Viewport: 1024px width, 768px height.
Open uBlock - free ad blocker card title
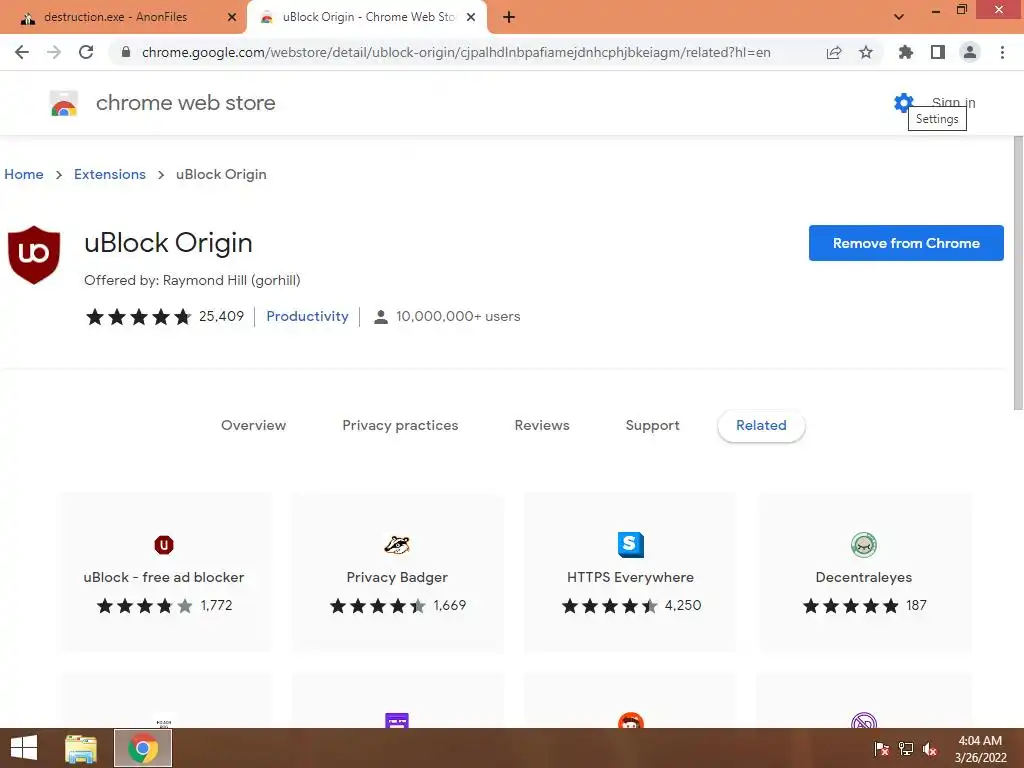tap(164, 577)
